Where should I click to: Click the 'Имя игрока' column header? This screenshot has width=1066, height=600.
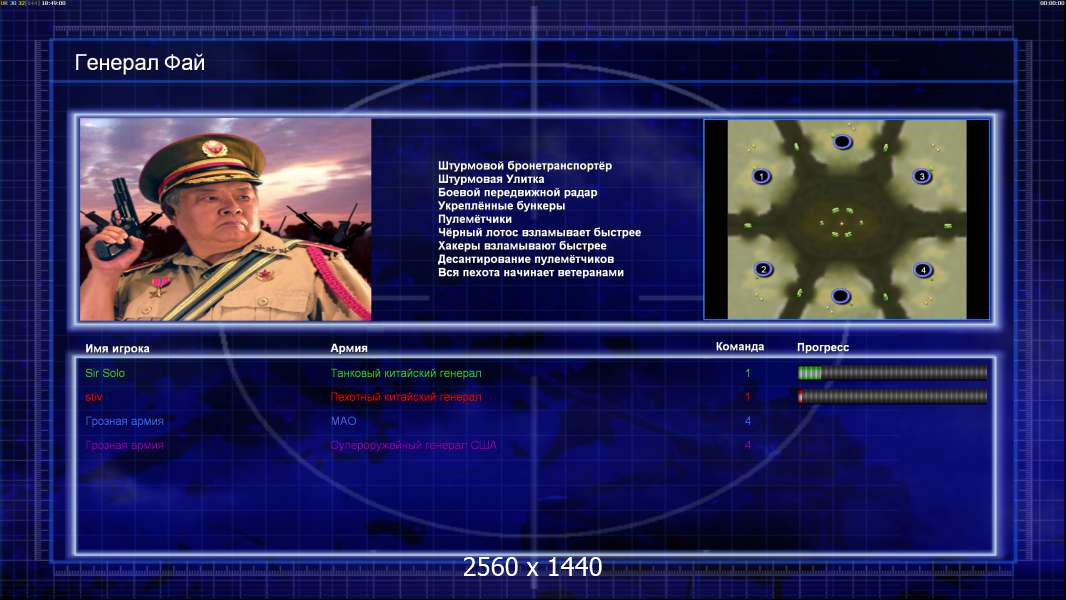[x=117, y=349]
